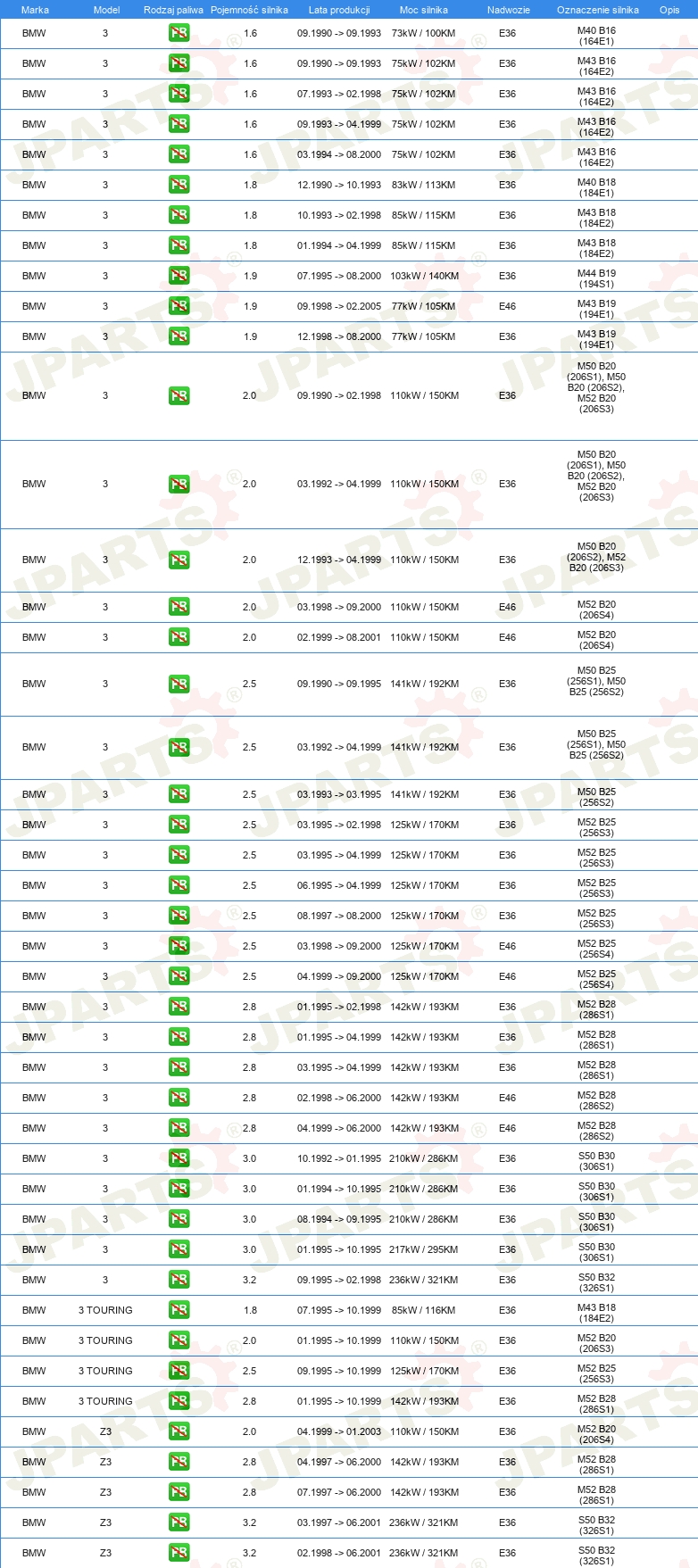Click fuel icon in row 09.1990 -> 09.1995
This screenshot has height=1568, width=698.
click(179, 684)
